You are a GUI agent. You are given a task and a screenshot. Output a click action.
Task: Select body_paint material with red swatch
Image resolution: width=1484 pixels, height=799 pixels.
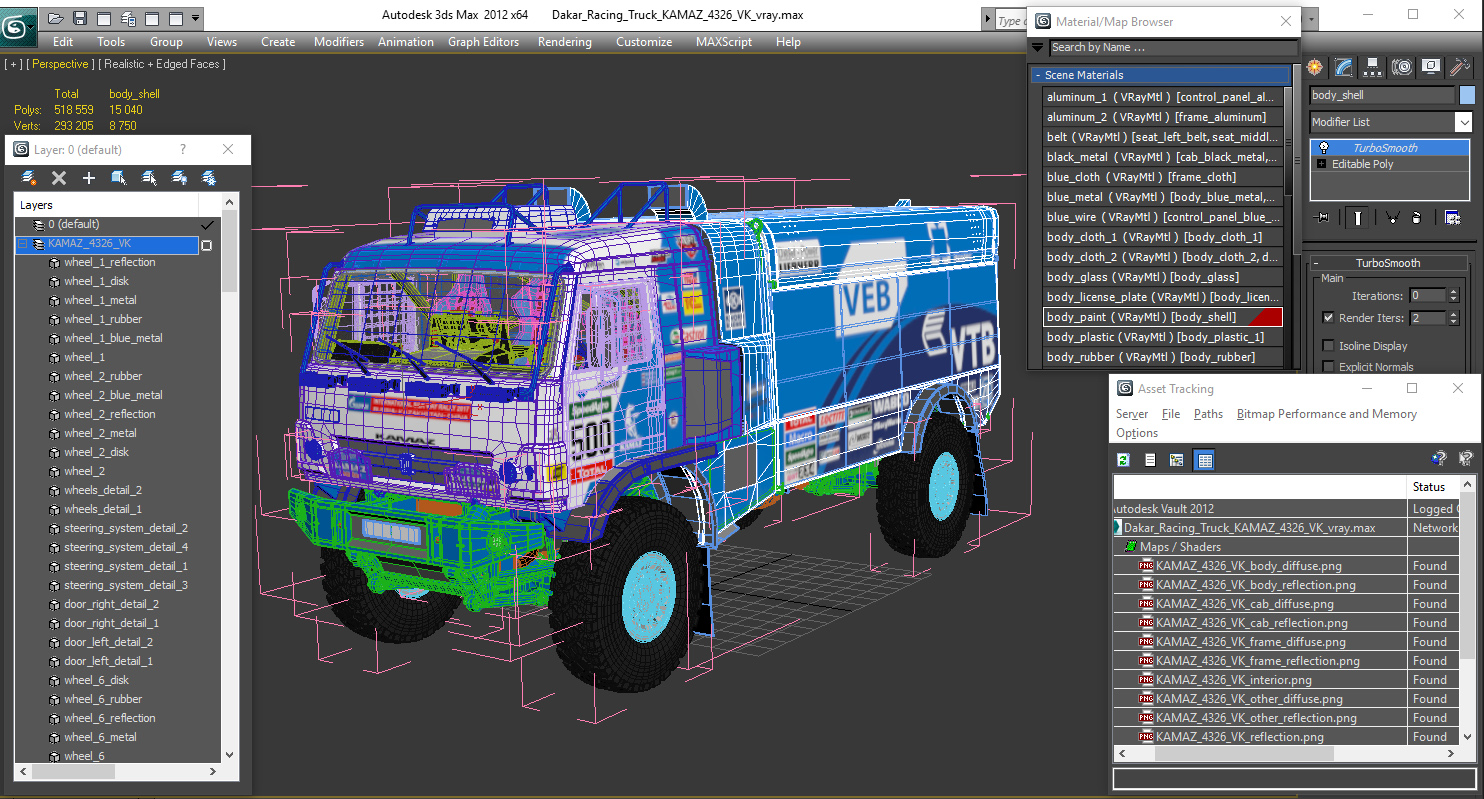pyautogui.click(x=1162, y=317)
